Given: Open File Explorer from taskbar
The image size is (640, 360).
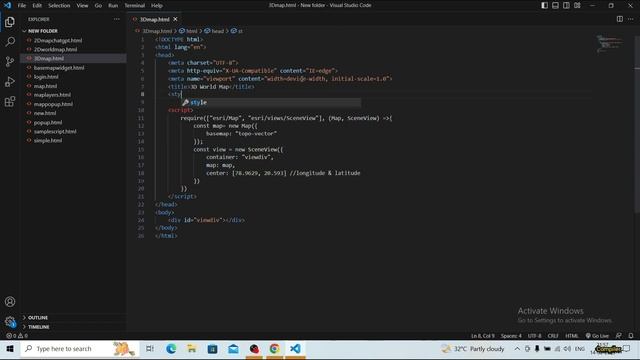Looking at the screenshot, I should pos(191,349).
